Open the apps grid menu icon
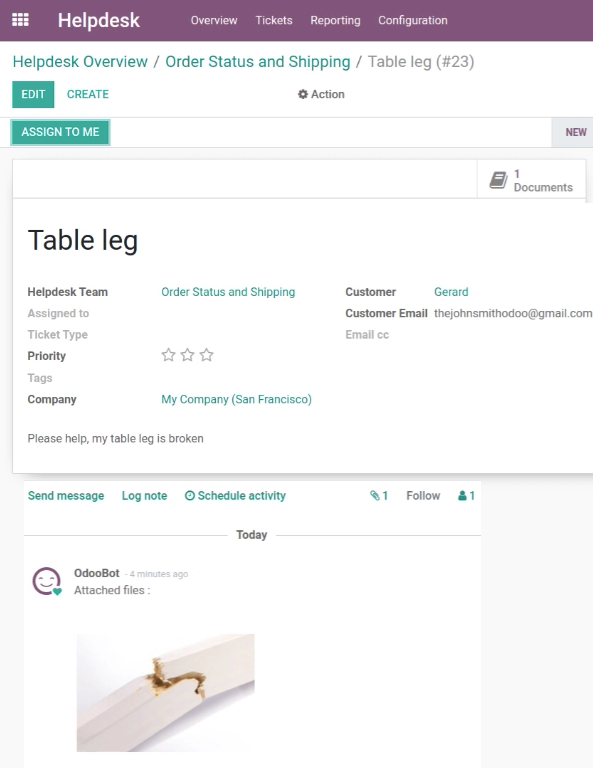The height and width of the screenshot is (768, 593). point(20,20)
